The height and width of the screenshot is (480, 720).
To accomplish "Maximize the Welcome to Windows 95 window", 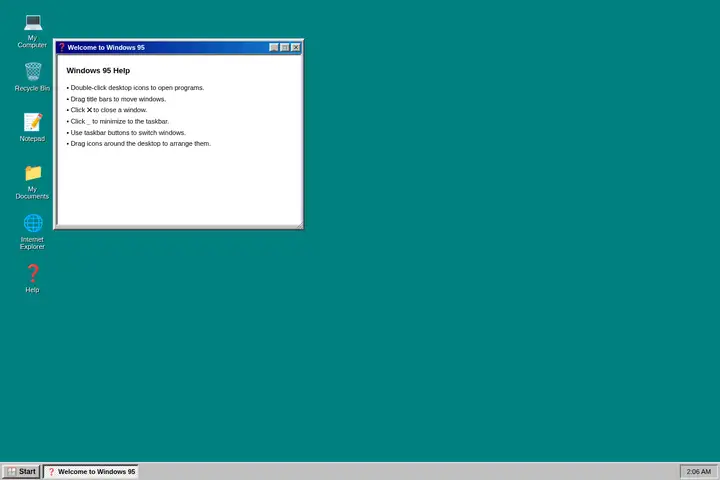I will pyautogui.click(x=285, y=47).
